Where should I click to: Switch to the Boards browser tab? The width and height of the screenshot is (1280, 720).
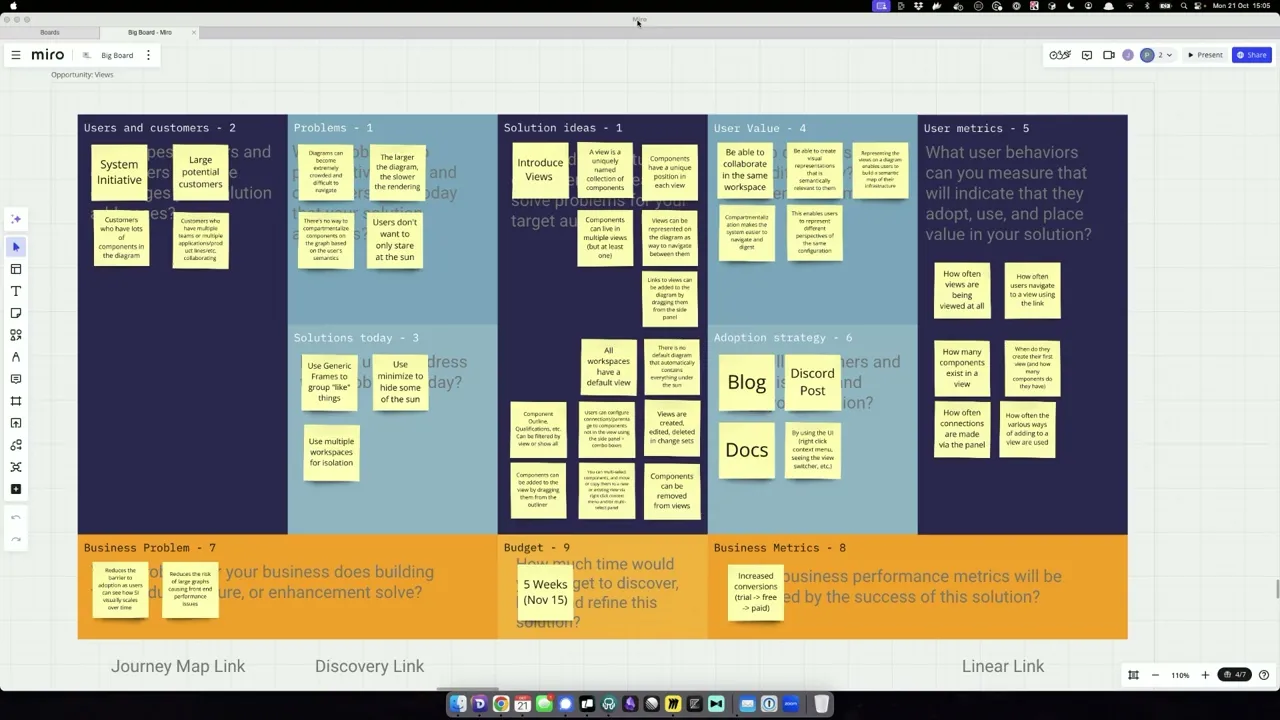pyautogui.click(x=49, y=32)
